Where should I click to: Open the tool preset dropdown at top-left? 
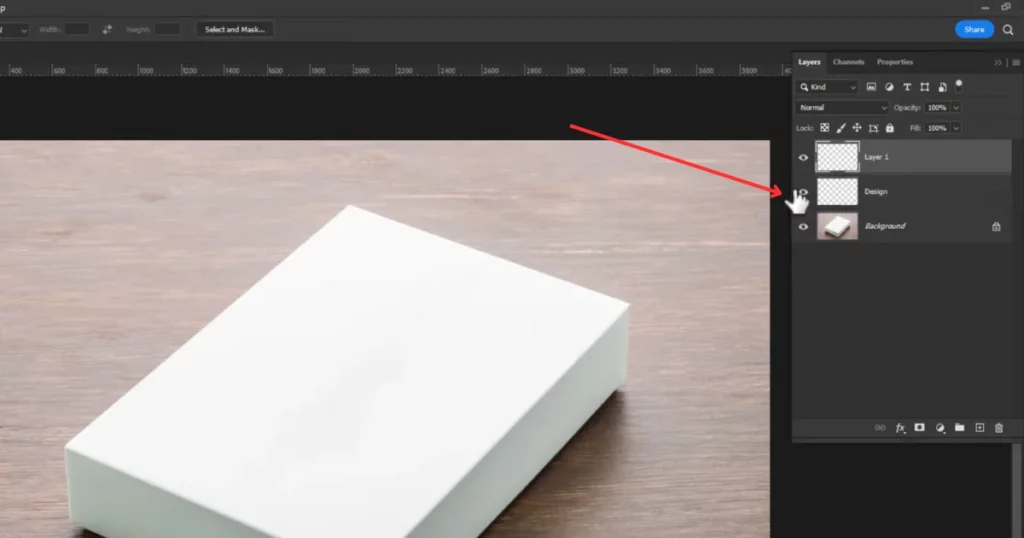14,30
